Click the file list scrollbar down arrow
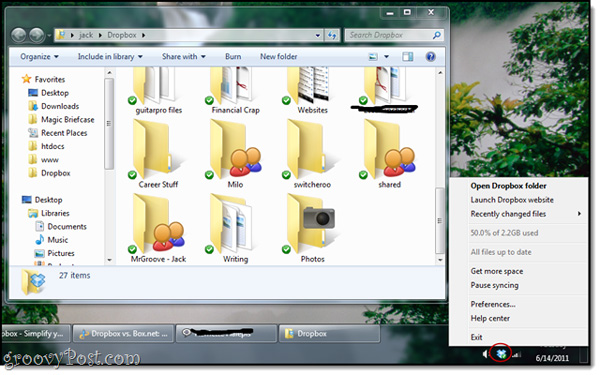 (440, 260)
